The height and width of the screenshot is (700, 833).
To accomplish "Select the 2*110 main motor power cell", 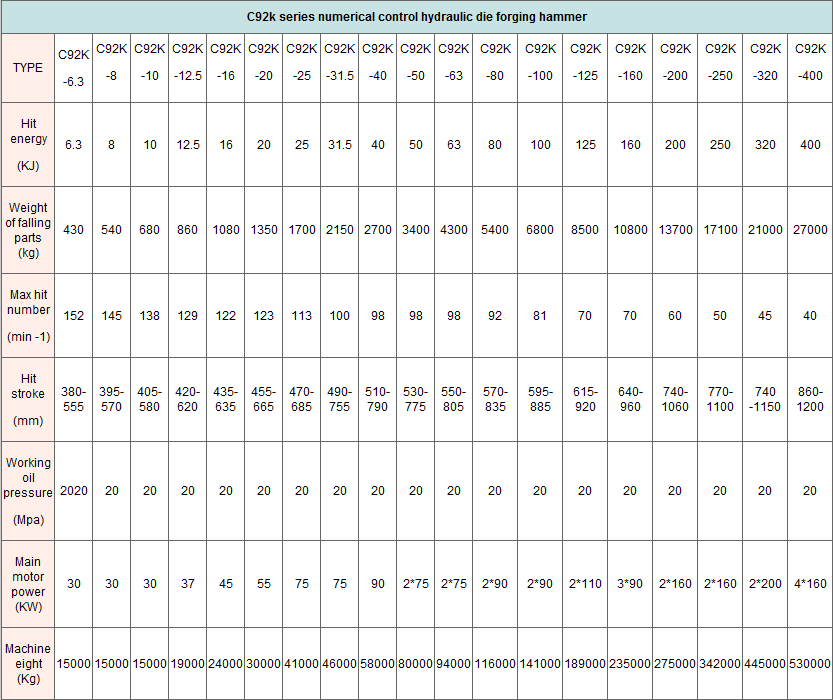I will click(585, 584).
